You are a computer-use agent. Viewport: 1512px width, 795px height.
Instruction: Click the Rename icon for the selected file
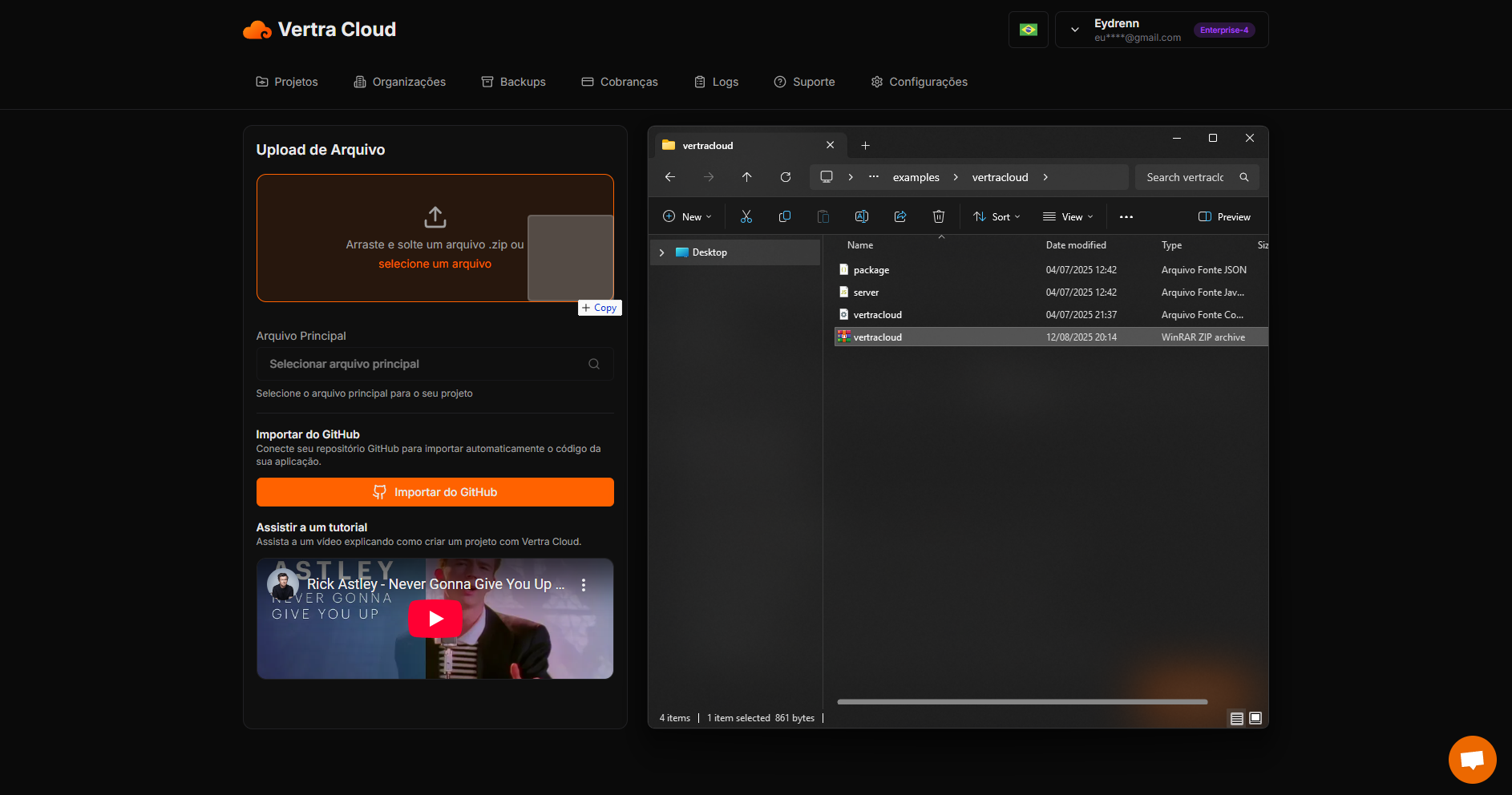pos(861,216)
